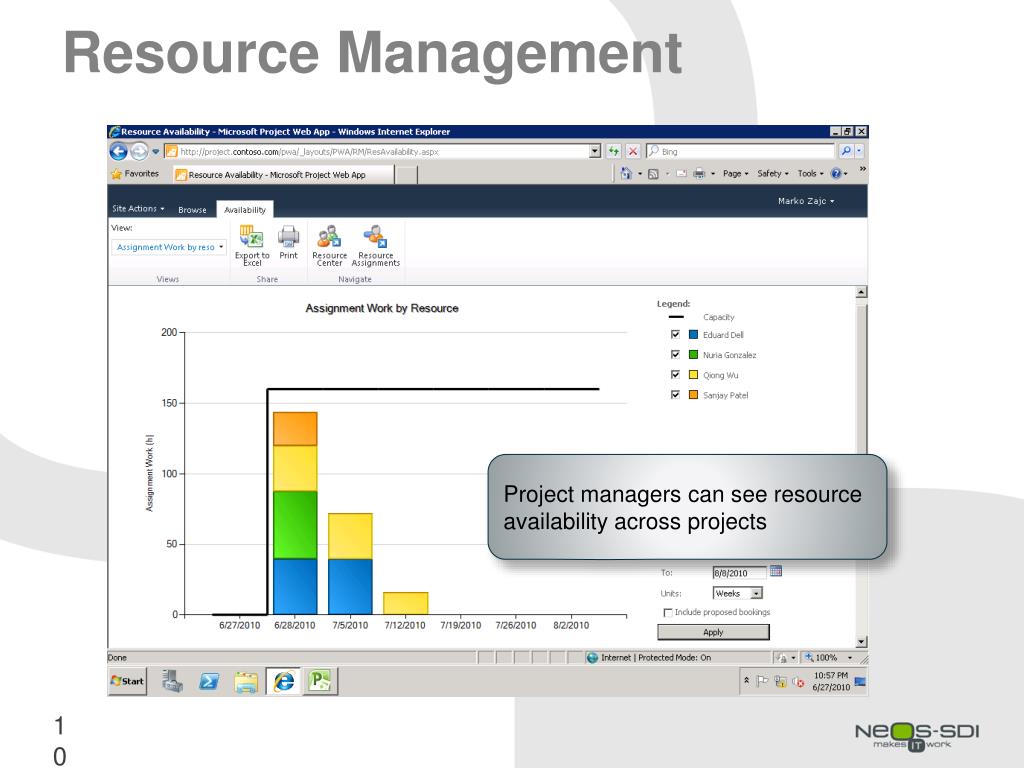Click the Internet Explorer taskbar icon

pos(283,681)
